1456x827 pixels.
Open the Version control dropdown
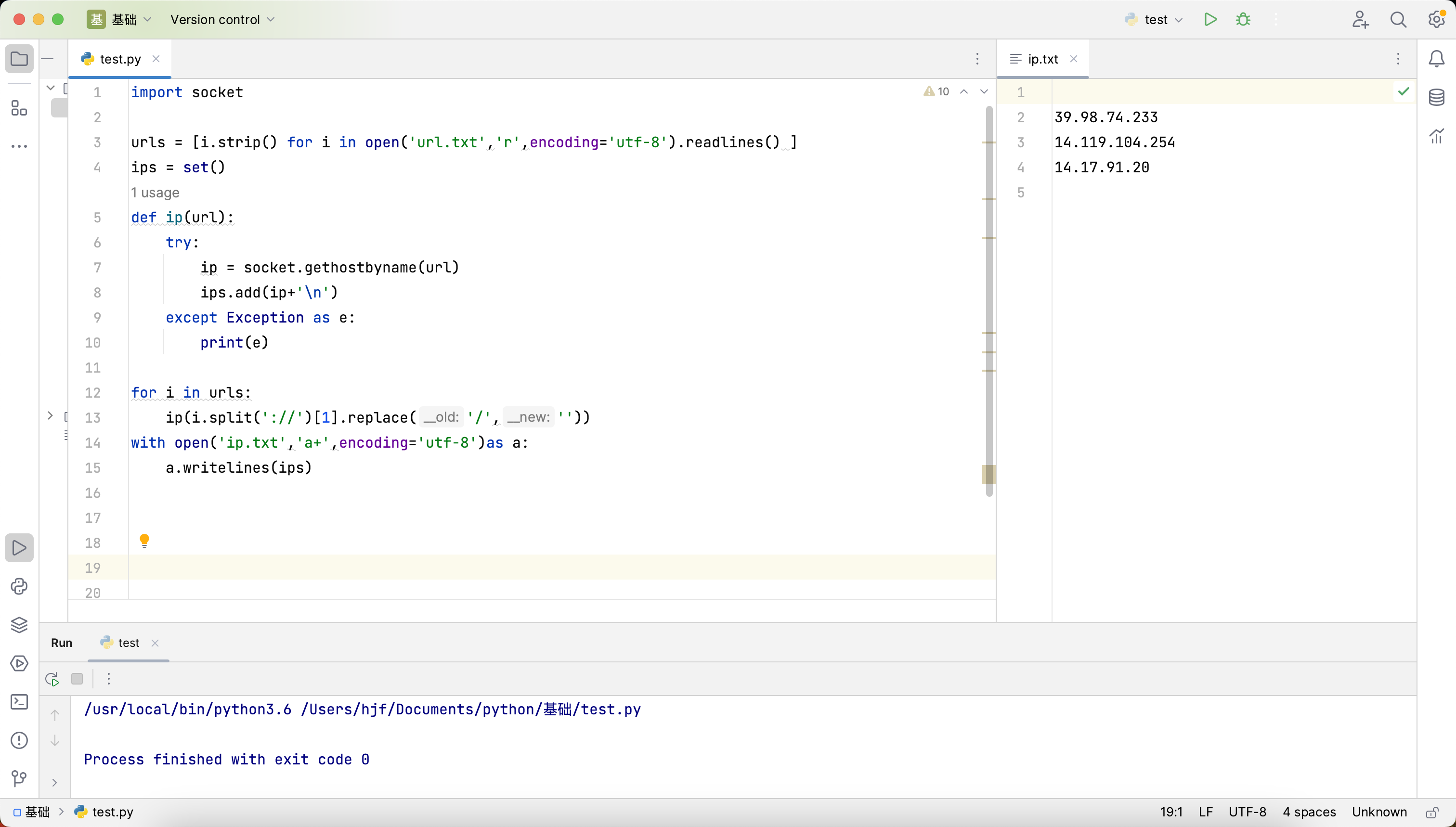(222, 19)
